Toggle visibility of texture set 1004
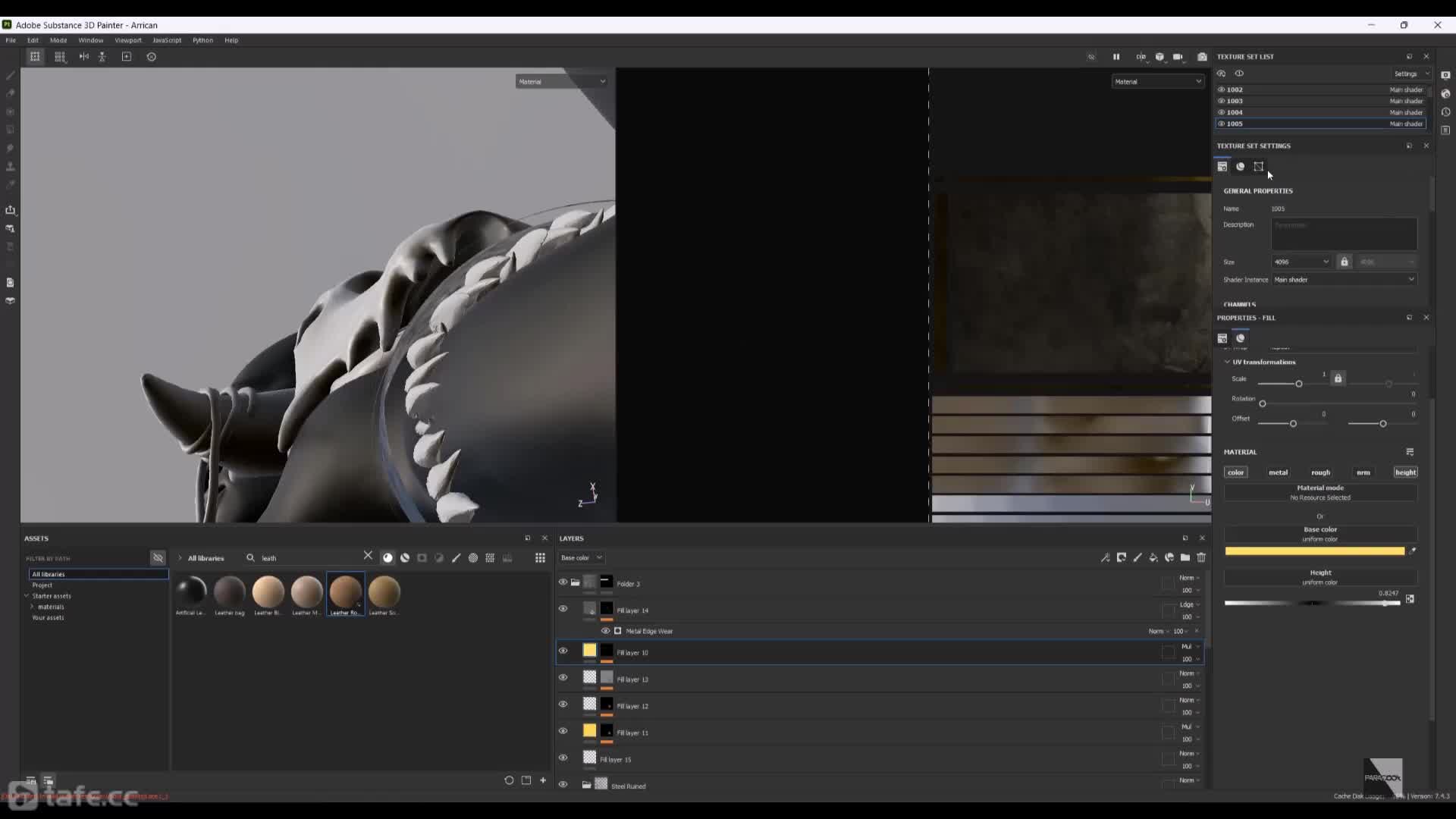The image size is (1456, 819). click(x=1222, y=112)
